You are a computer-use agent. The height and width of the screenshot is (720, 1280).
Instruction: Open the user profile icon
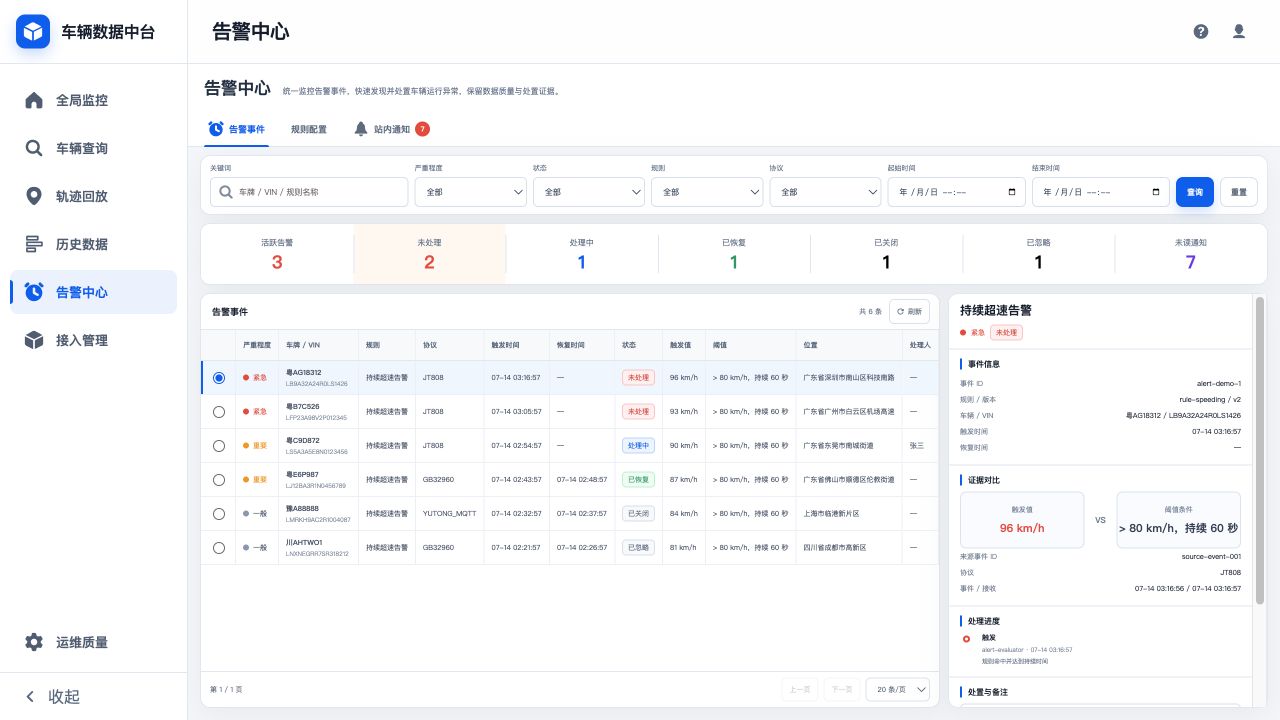[1239, 31]
